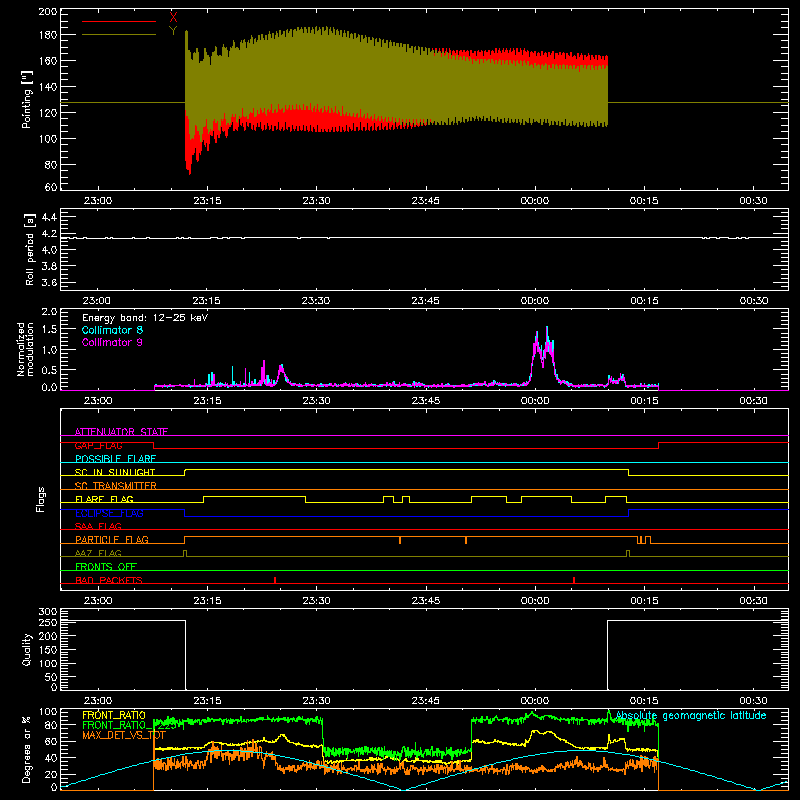This screenshot has height=800, width=800.
Task: Click the 'Roll period [s]' axis title
Action: (29, 249)
